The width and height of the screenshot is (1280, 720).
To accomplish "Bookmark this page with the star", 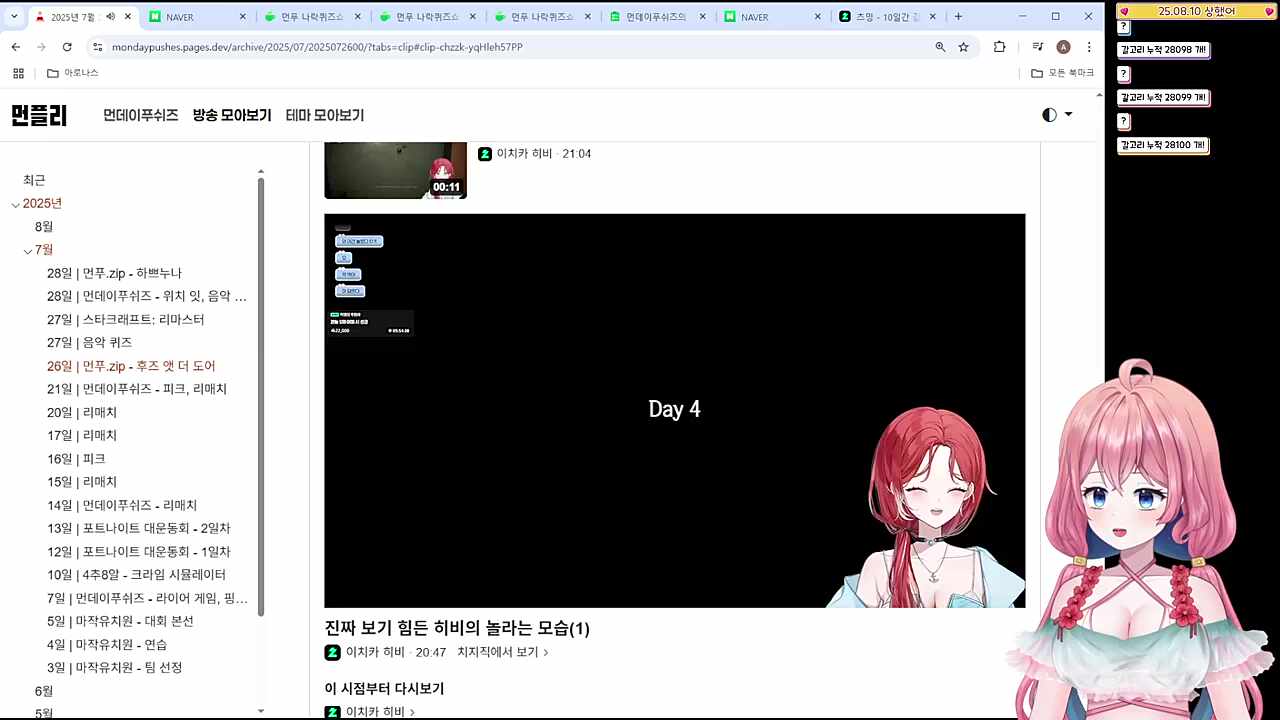I will click(964, 47).
